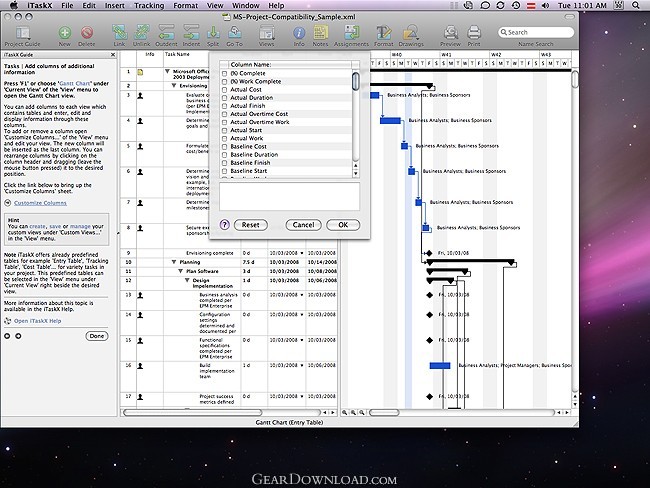Open the start date dropdown in row 17
Viewport: 650px width, 488px height.
pyautogui.click(x=302, y=396)
